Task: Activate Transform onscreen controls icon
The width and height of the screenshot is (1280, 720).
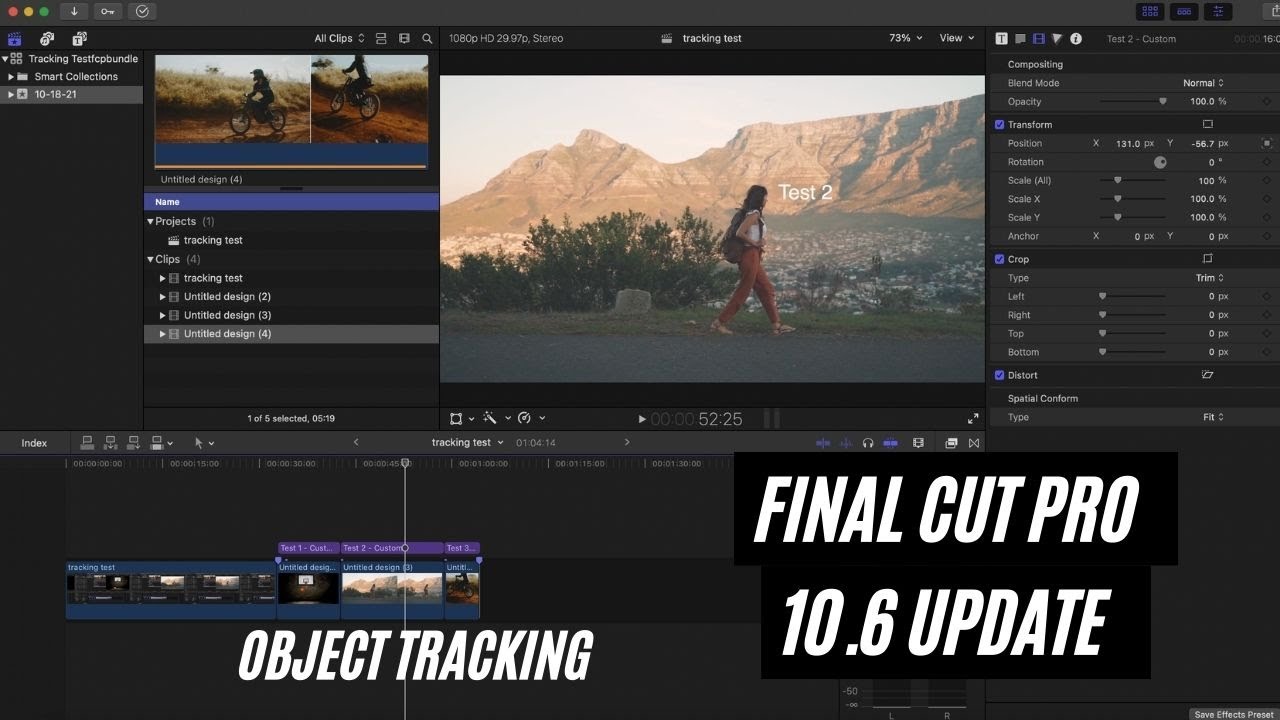Action: (1207, 125)
